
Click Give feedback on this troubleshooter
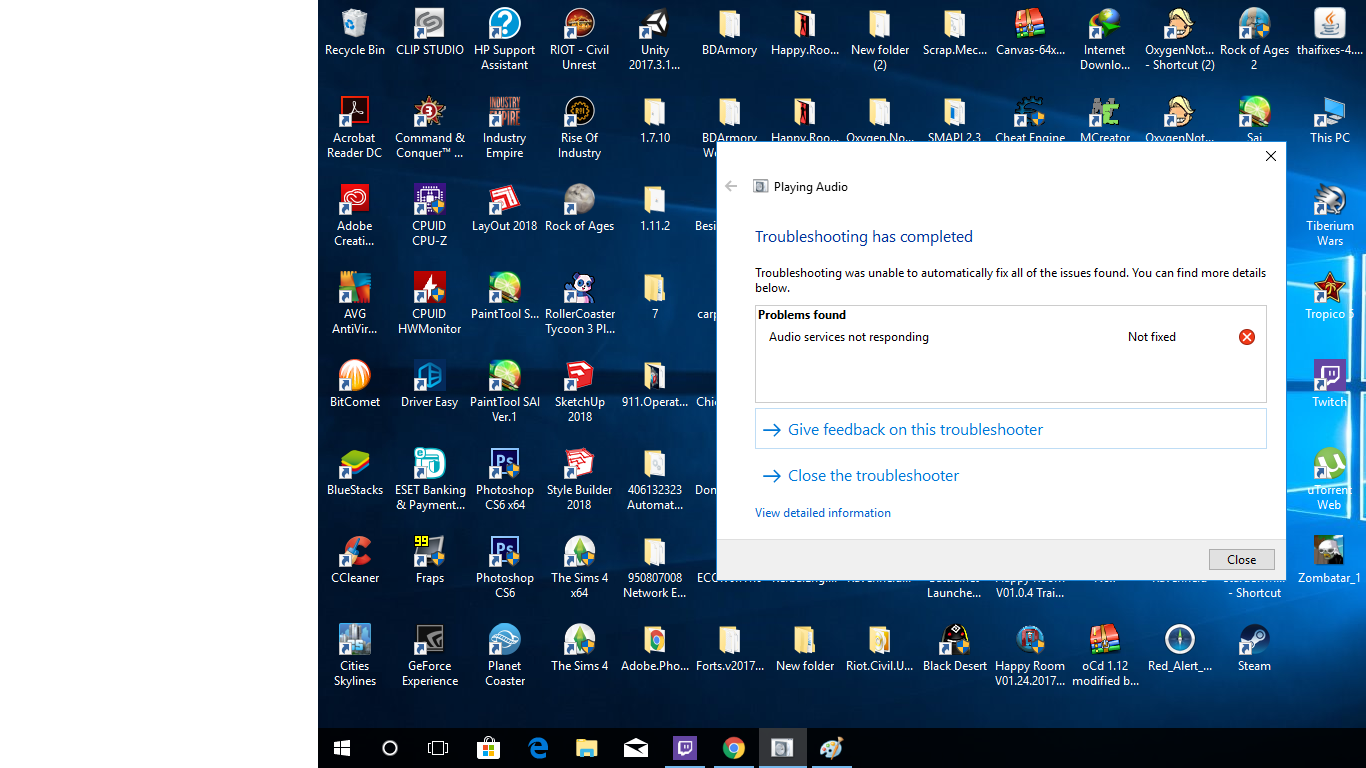(1010, 429)
